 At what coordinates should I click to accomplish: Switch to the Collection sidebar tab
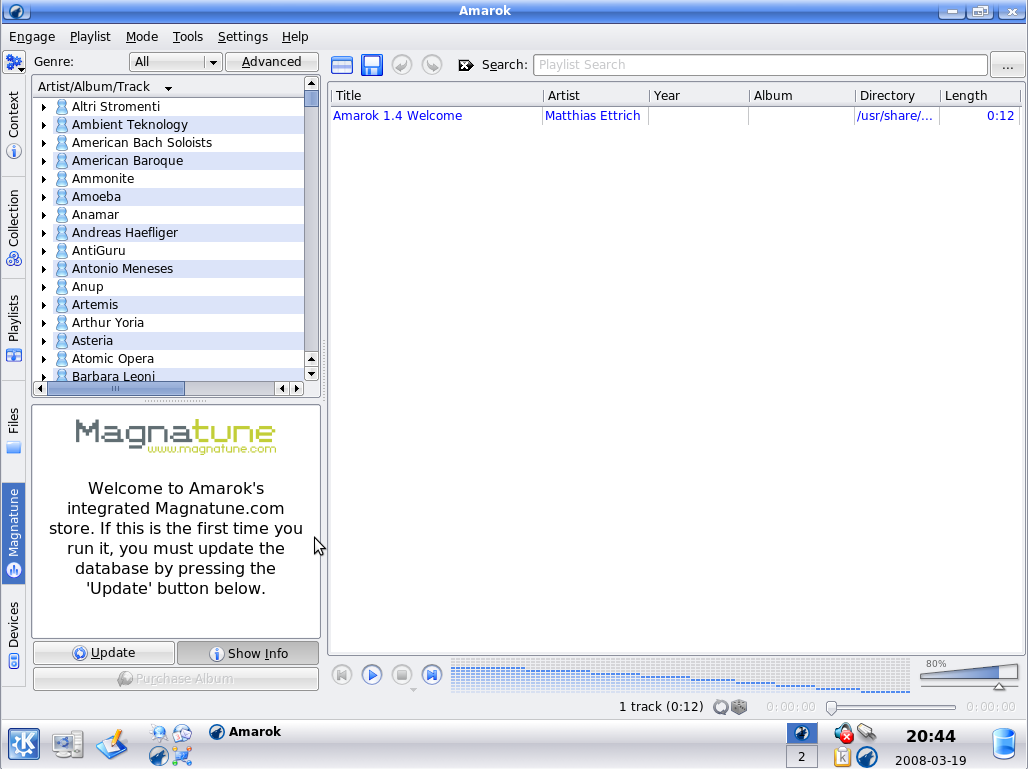point(14,227)
